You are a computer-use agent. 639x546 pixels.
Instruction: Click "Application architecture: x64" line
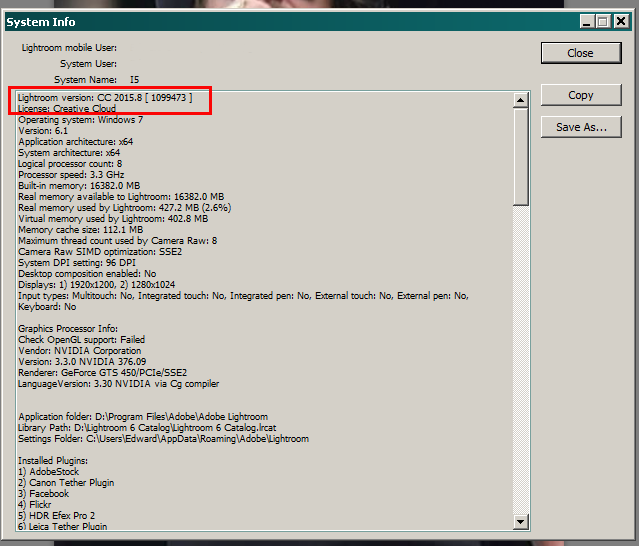(x=75, y=142)
